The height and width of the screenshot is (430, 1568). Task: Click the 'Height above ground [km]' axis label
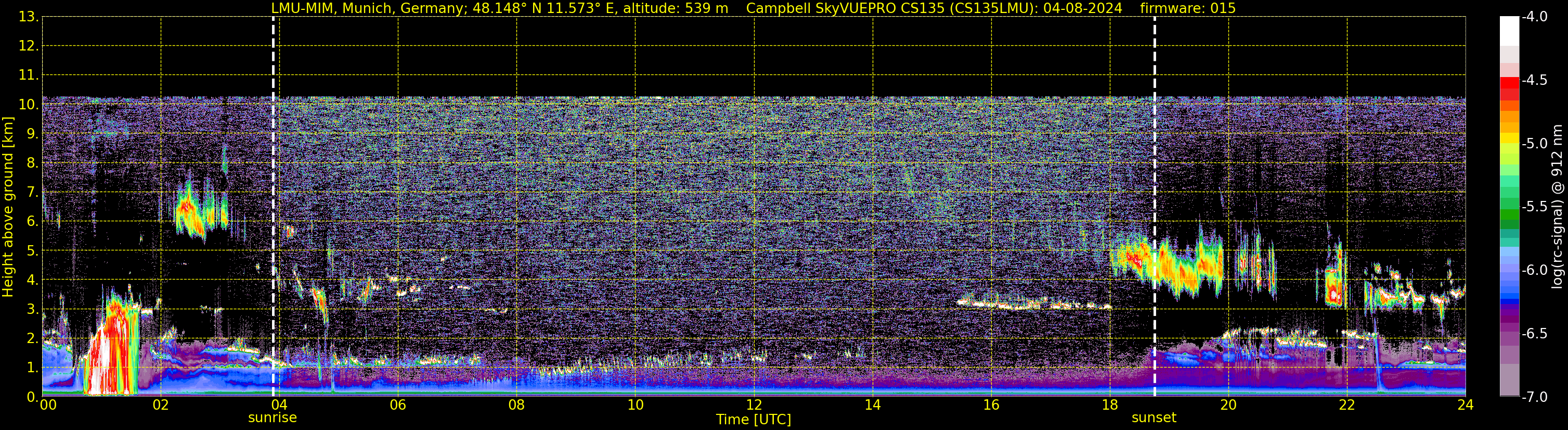click(7, 207)
